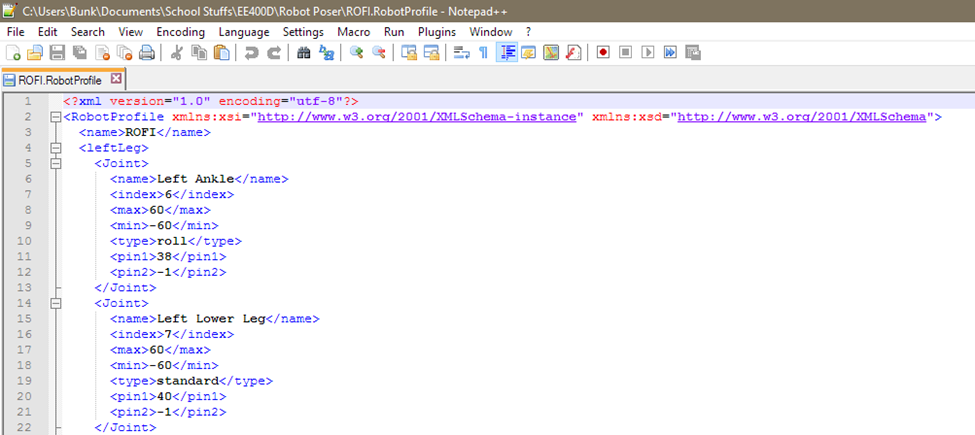Open the Window menu
The height and width of the screenshot is (435, 975).
(x=491, y=32)
